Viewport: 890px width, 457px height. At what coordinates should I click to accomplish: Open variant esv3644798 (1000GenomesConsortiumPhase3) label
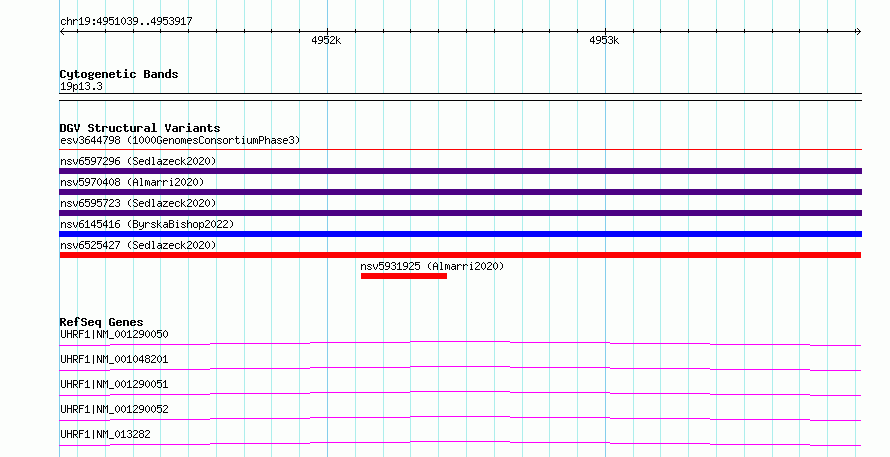180,140
